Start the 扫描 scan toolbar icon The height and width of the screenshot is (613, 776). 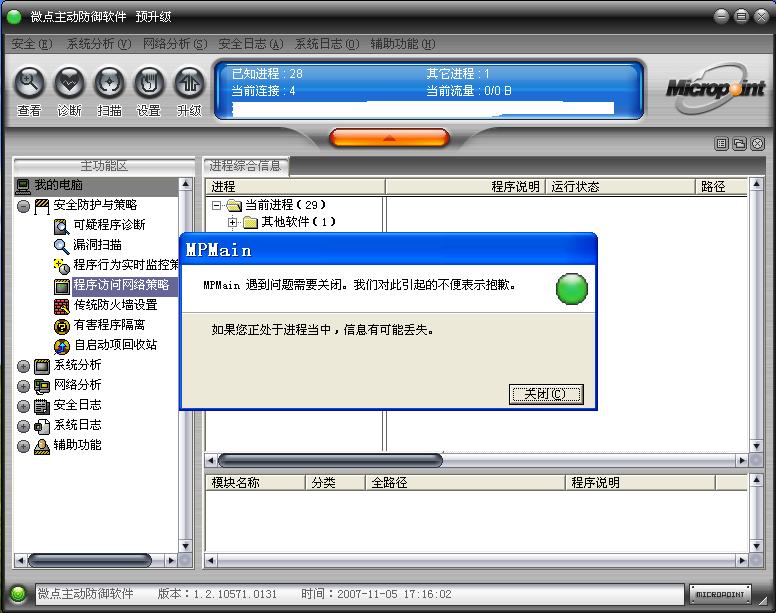(x=109, y=82)
